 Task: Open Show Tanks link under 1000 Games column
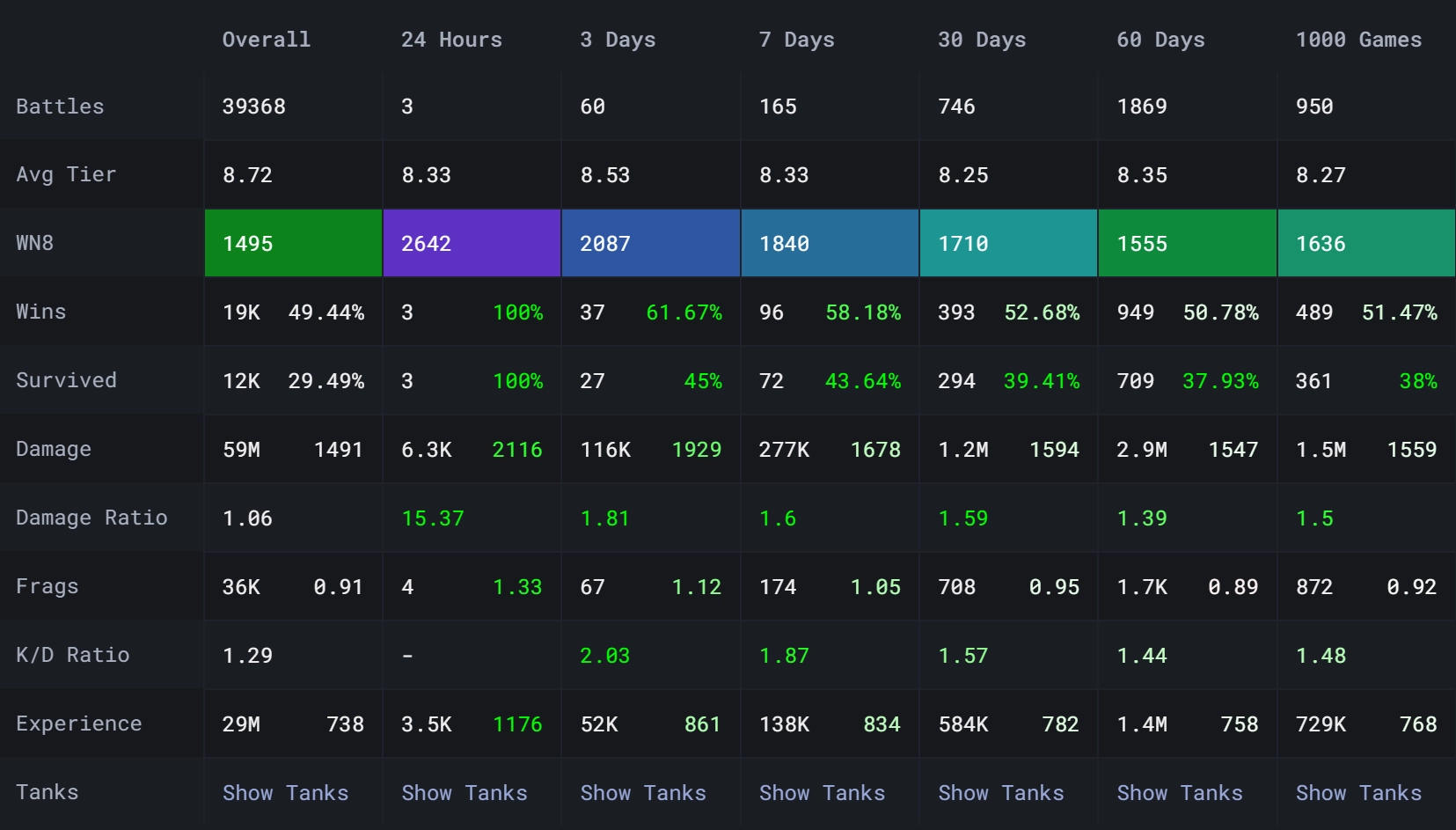pos(1358,793)
